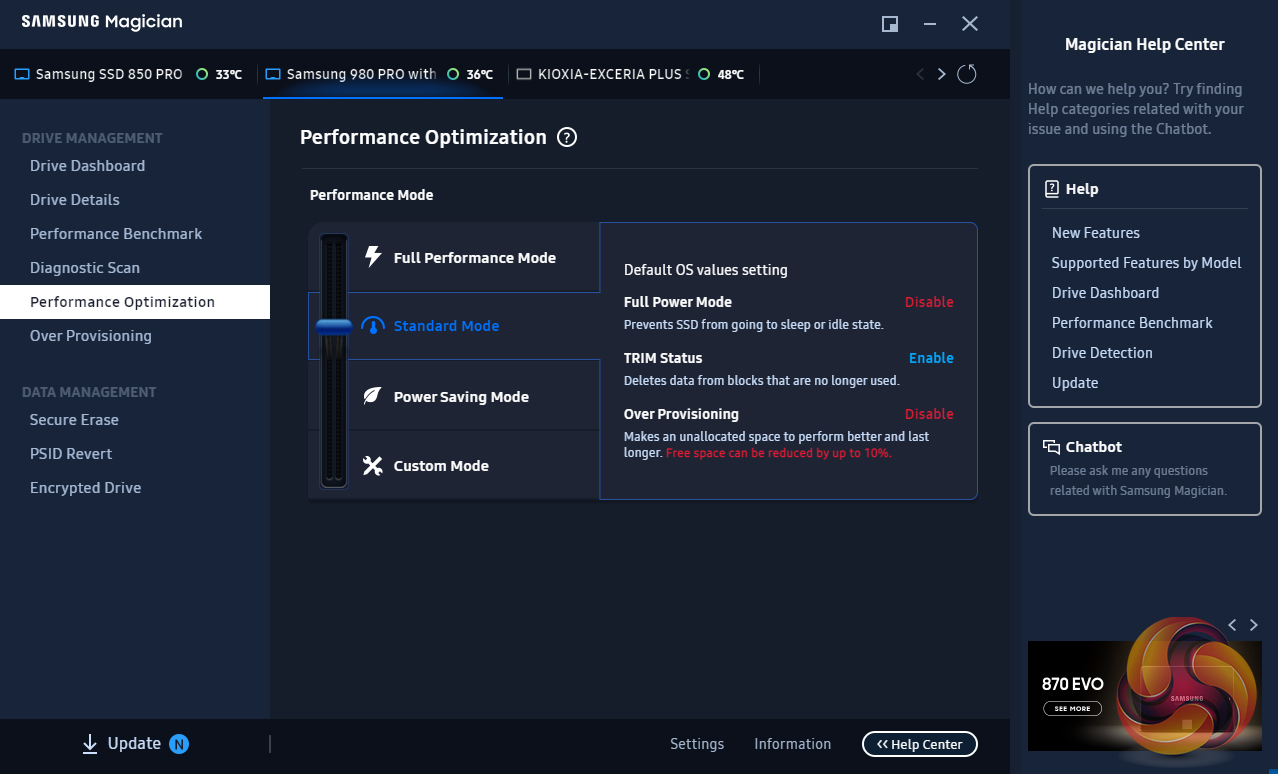Switch to KIOXIA-EXCERIA PLUS drive tab
The image size is (1278, 774).
coord(633,74)
